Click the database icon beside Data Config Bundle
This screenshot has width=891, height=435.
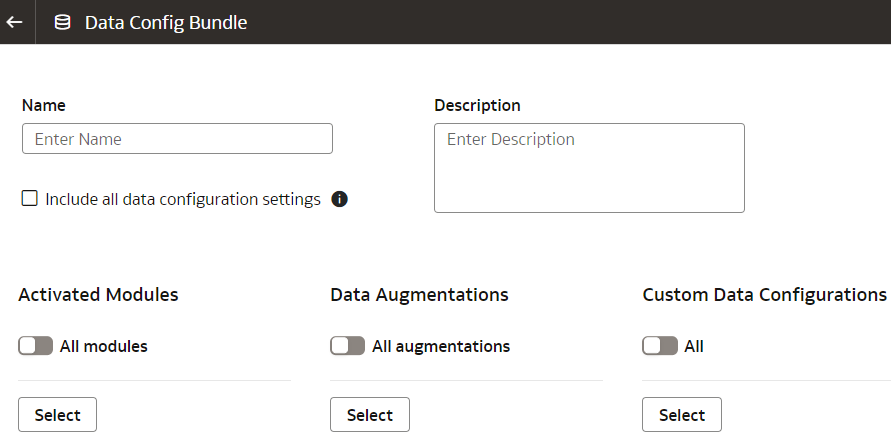point(62,22)
